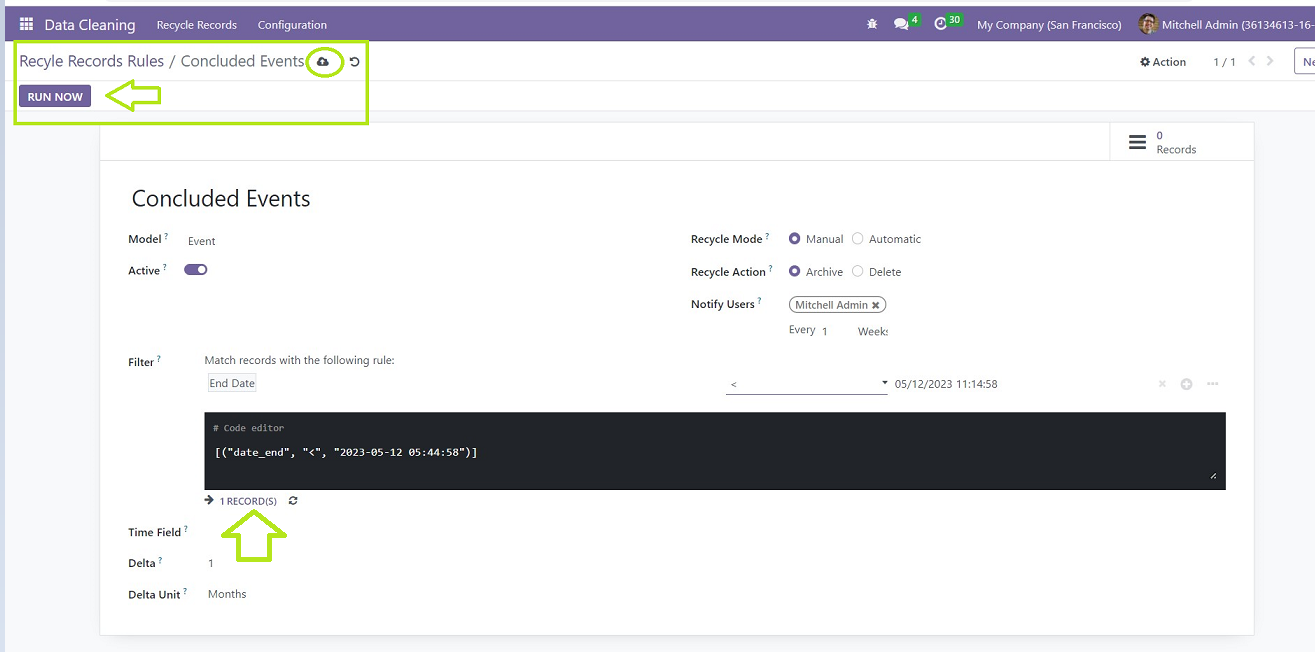
Task: Click the Delta value 1
Action: pyautogui.click(x=211, y=564)
